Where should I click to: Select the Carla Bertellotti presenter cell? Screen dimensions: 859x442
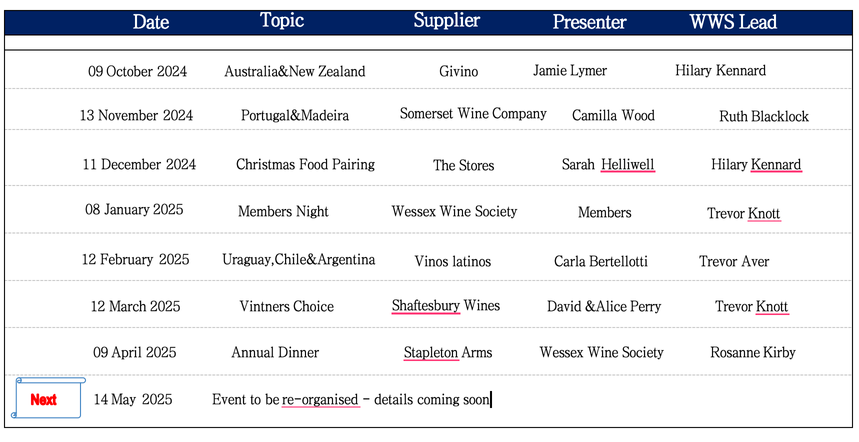click(601, 261)
